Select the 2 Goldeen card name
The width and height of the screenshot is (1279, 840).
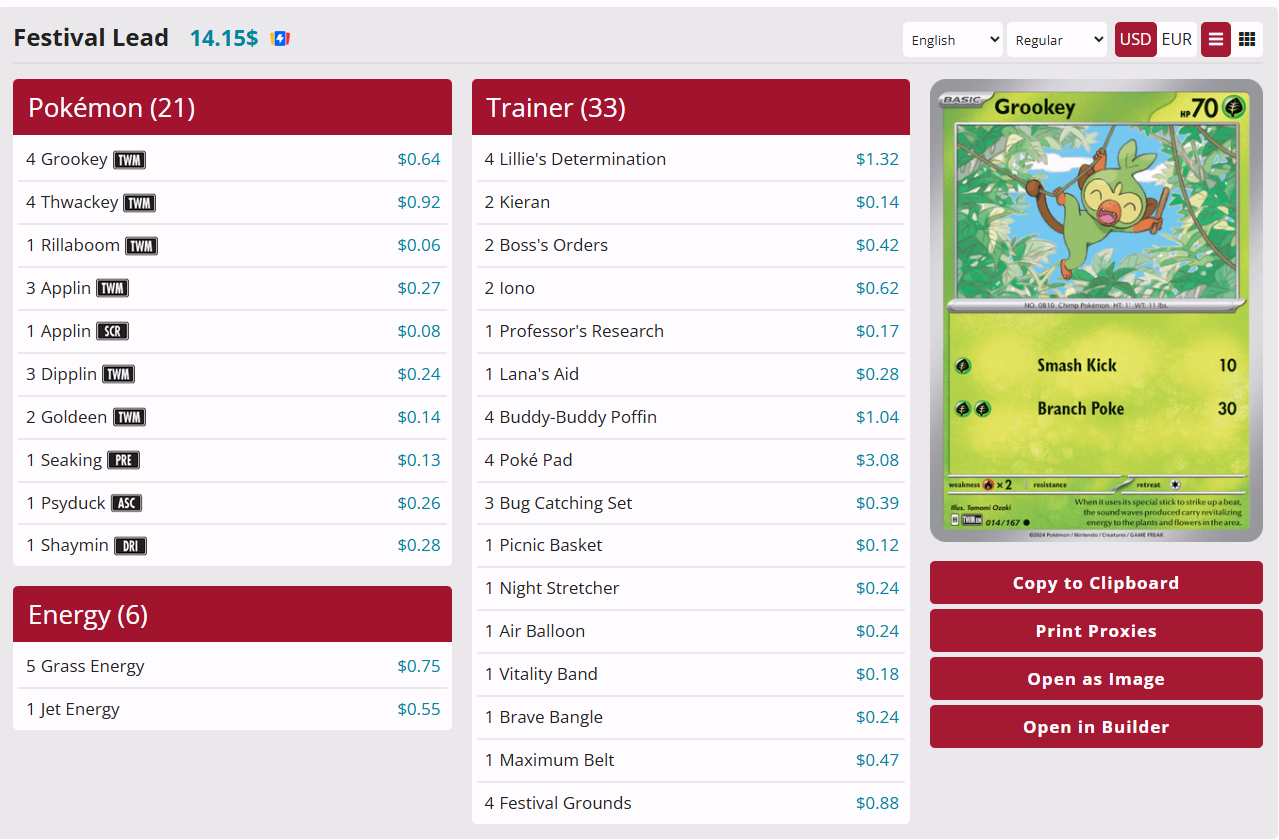point(67,417)
